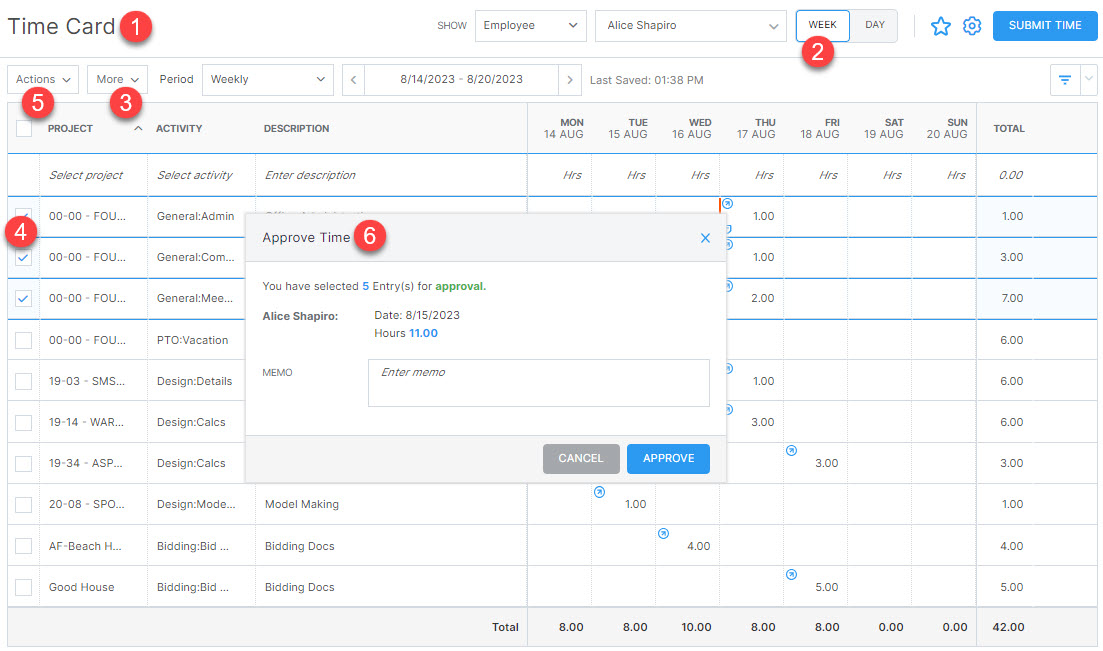Viewport: 1103px width, 651px height.
Task: Click the blue submitted-time icon next to 3.00 Friday
Action: point(792,451)
